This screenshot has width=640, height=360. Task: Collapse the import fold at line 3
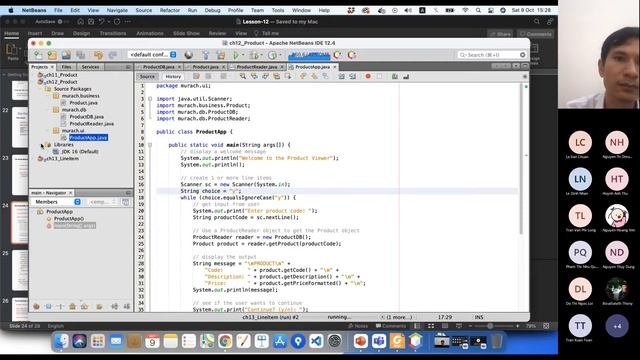(x=150, y=99)
